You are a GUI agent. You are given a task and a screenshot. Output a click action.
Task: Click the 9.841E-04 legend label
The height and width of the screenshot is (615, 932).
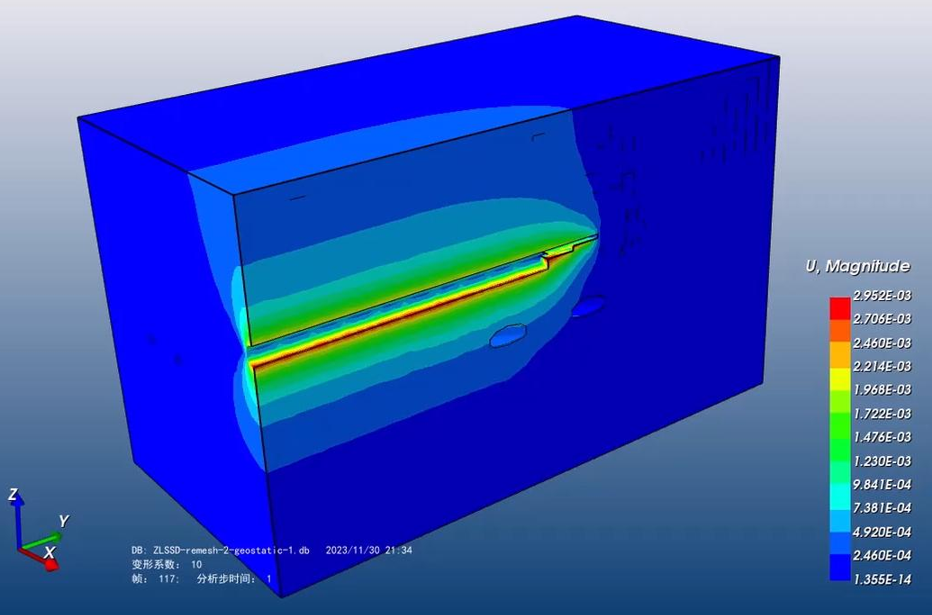tap(882, 485)
